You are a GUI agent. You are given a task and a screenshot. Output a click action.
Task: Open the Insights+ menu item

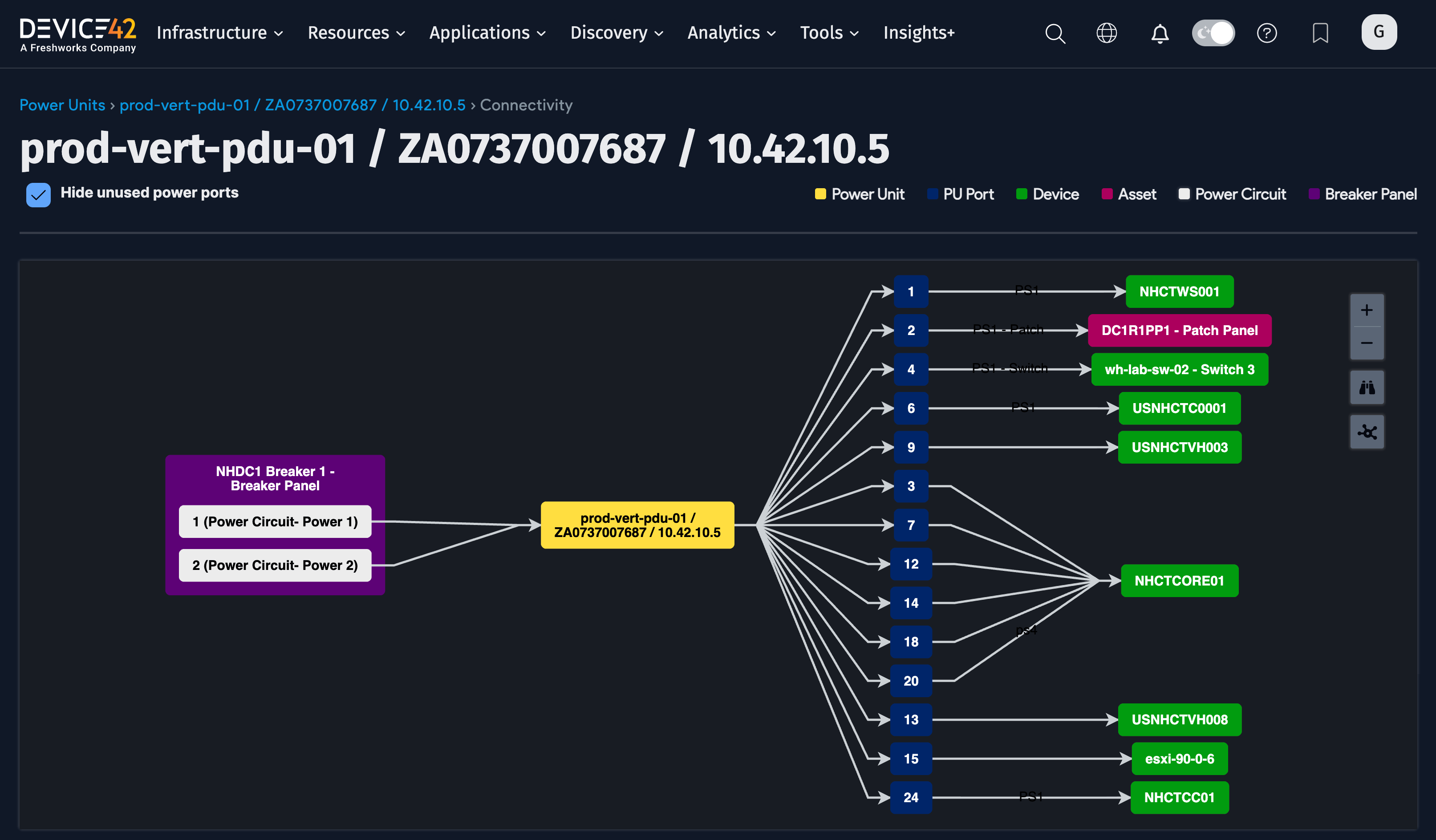click(919, 33)
